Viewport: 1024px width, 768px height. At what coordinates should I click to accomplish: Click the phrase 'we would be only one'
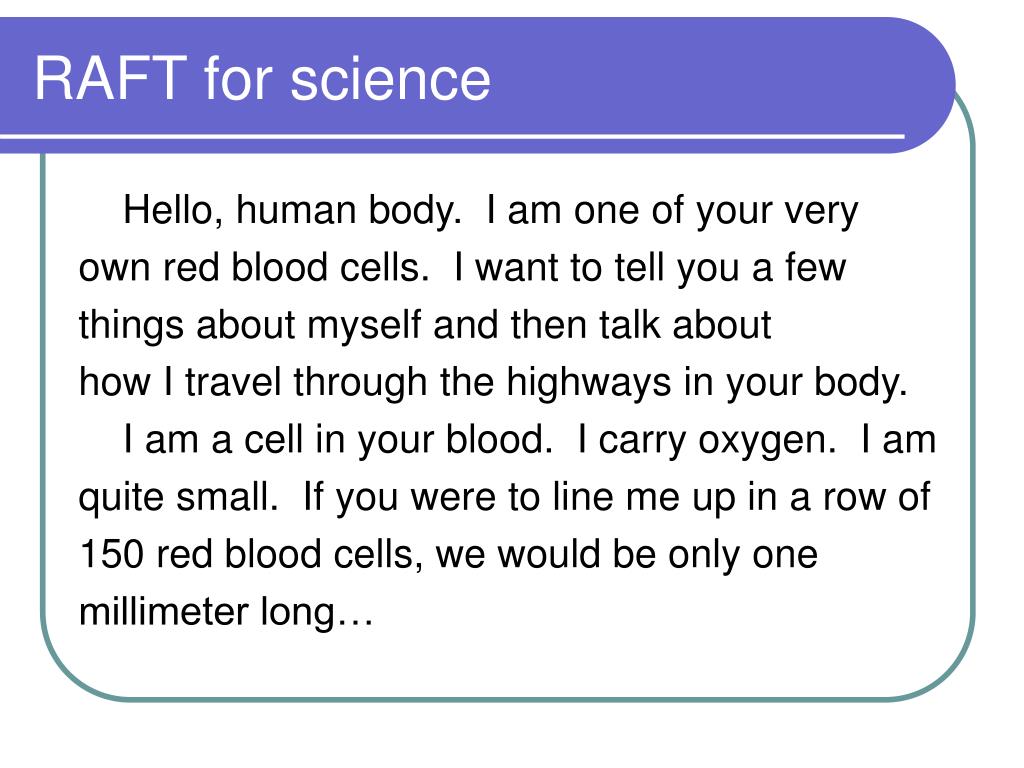click(626, 554)
